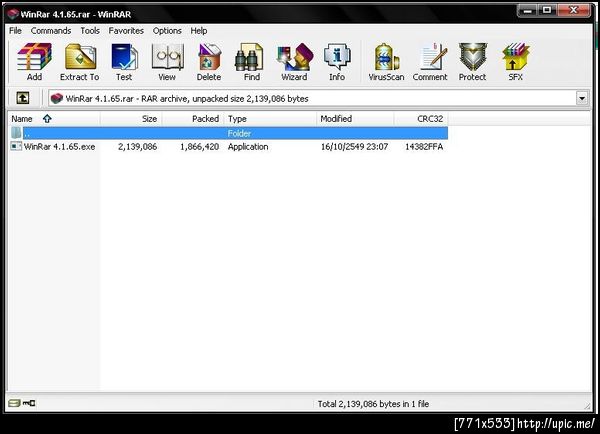Sort by the Modified column header
600x434 pixels.
tap(355, 119)
